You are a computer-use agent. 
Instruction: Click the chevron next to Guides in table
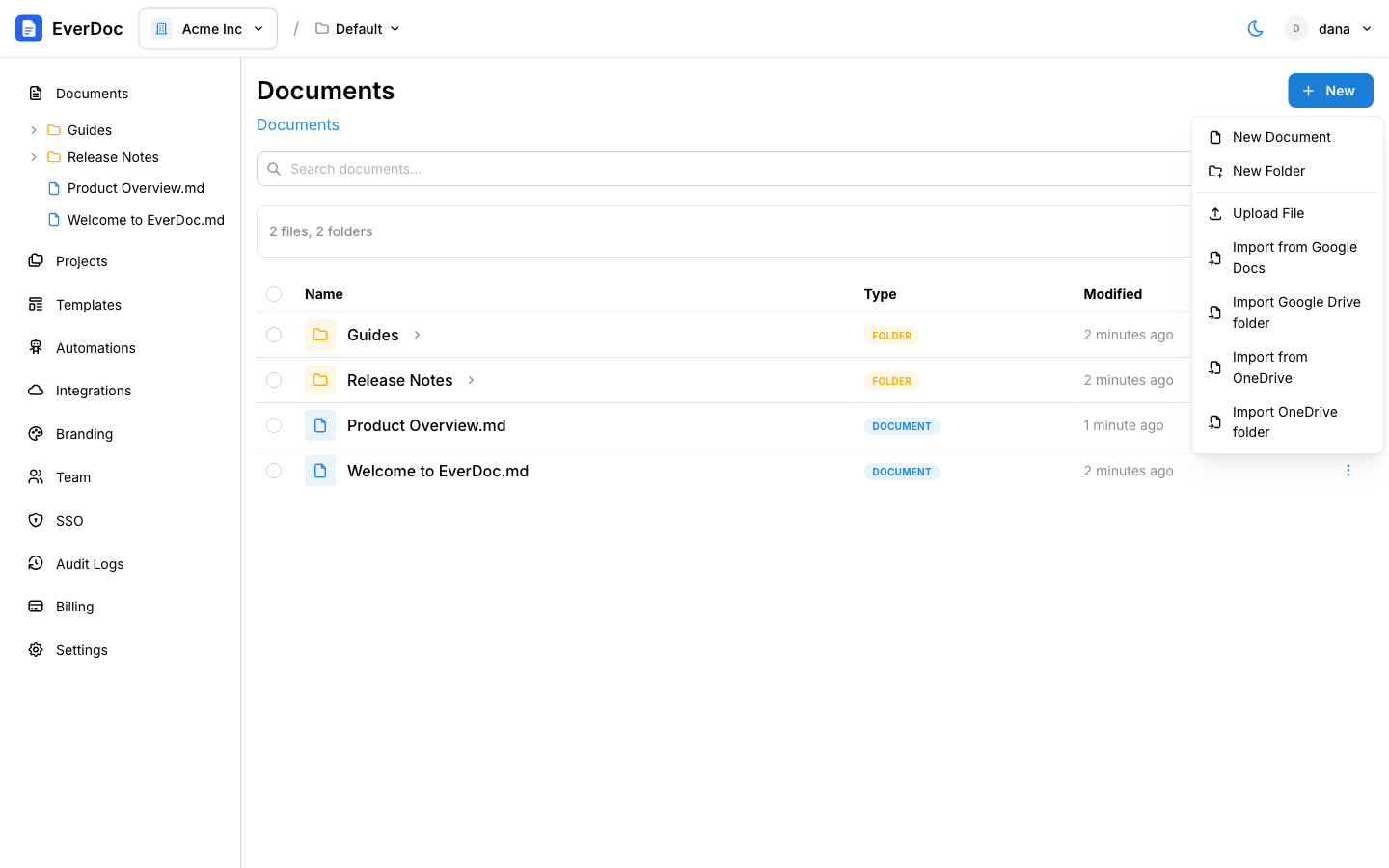(417, 335)
